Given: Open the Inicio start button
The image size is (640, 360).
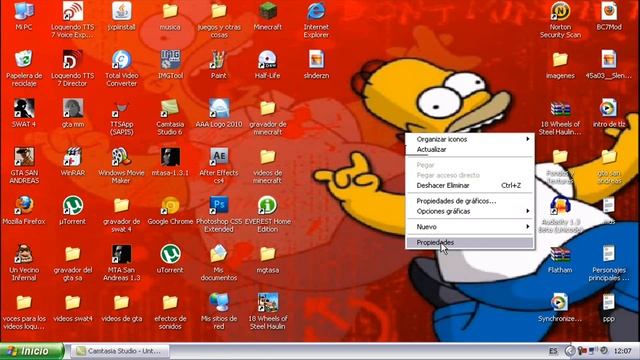Looking at the screenshot, I should click(31, 351).
